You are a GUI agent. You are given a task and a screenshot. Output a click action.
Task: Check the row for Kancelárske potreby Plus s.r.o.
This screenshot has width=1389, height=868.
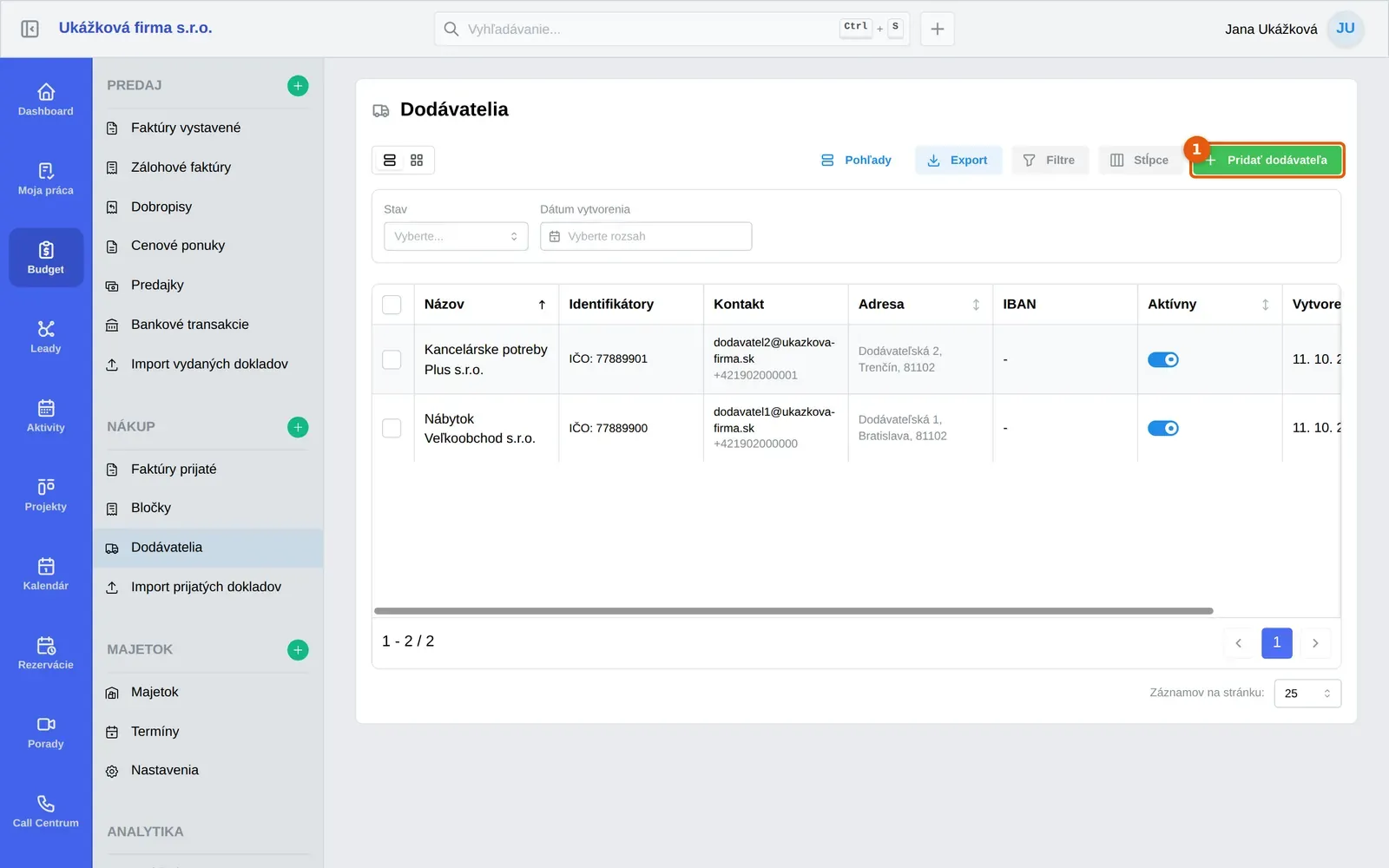(x=392, y=359)
